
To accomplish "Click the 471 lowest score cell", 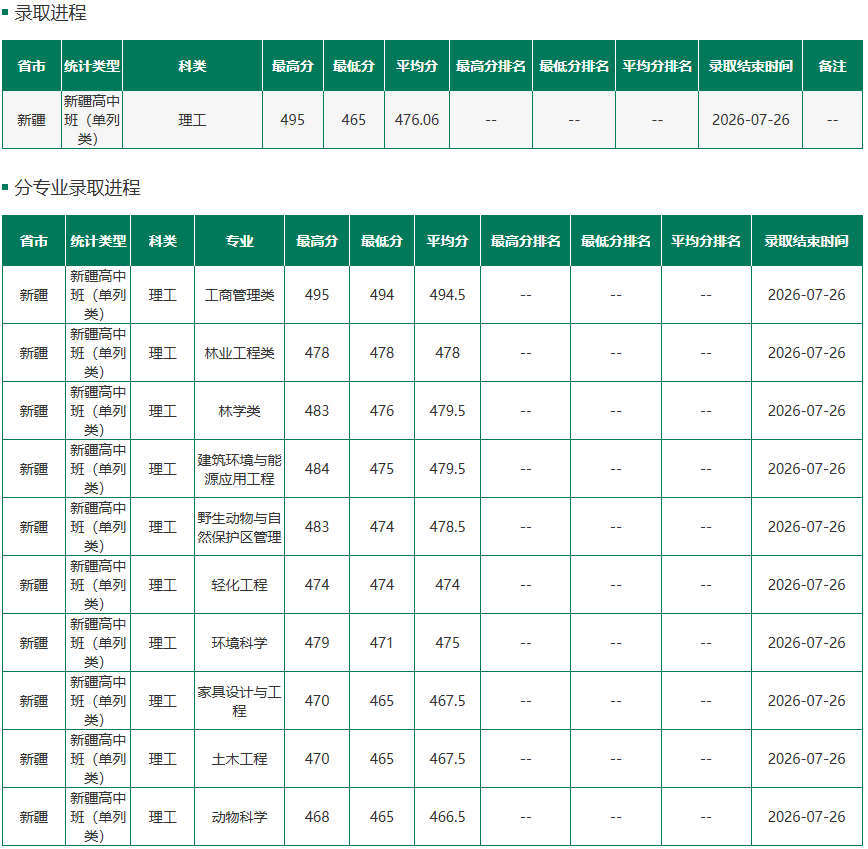I will click(382, 643).
